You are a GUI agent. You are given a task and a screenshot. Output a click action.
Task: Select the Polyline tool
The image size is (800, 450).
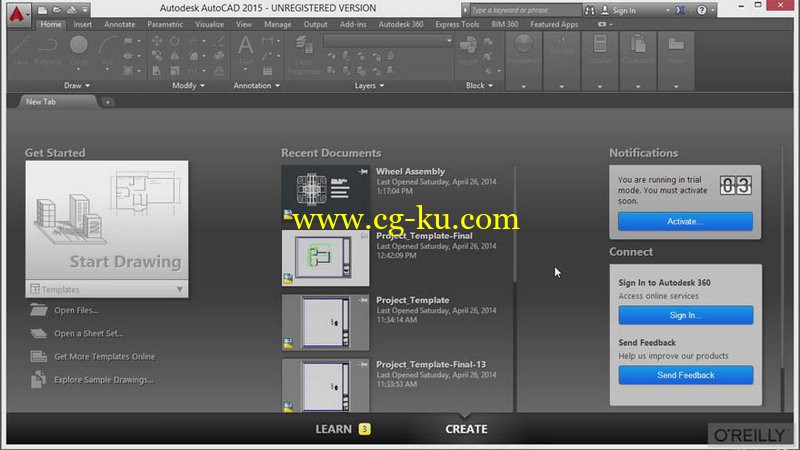pos(47,50)
